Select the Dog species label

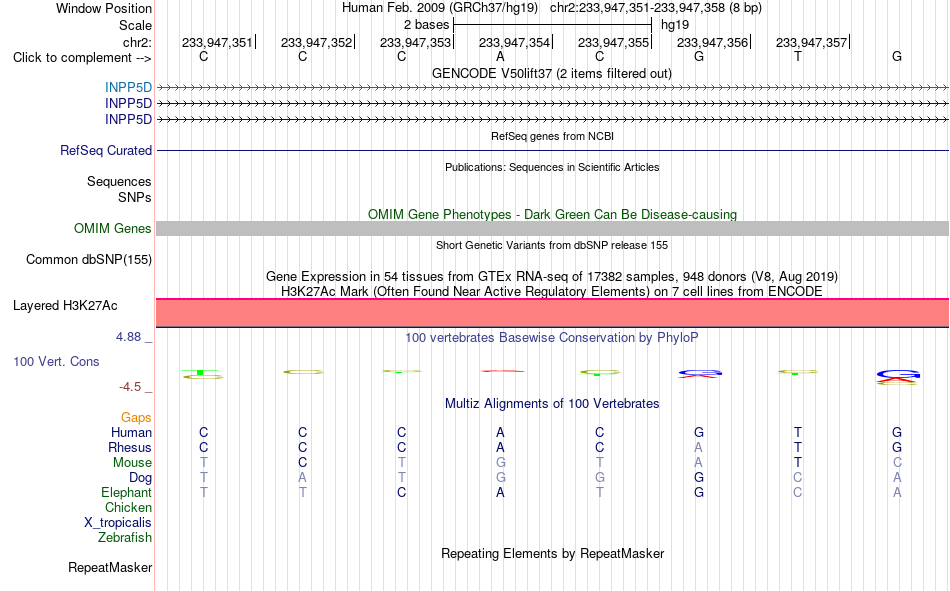[x=140, y=478]
